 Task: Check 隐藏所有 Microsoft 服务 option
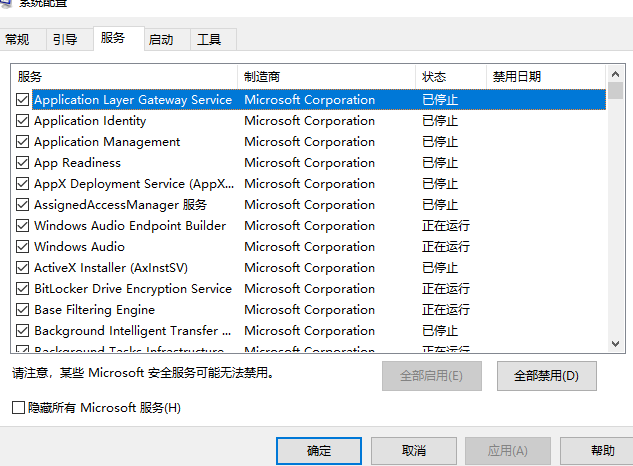19,408
